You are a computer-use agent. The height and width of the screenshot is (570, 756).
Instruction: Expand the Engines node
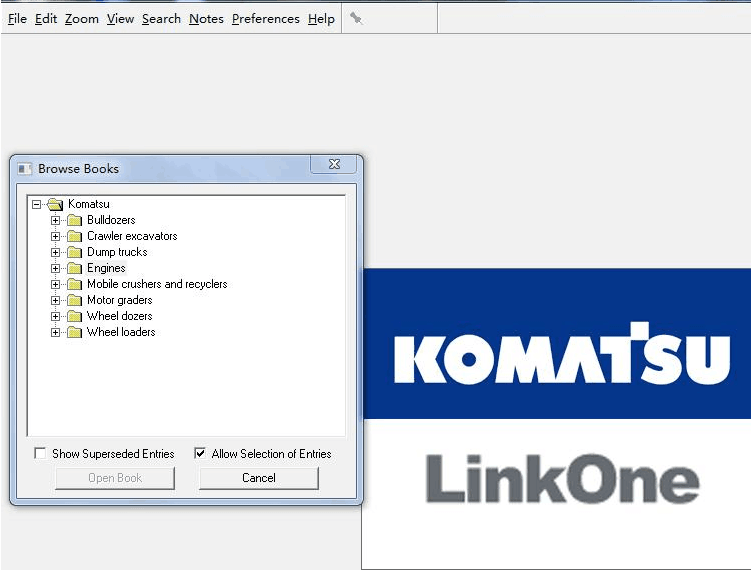55,268
